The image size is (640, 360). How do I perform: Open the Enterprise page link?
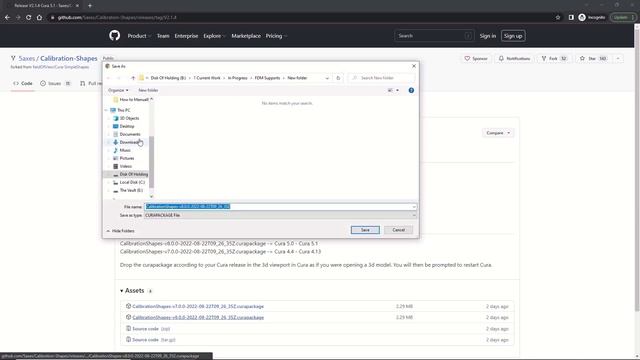186,36
